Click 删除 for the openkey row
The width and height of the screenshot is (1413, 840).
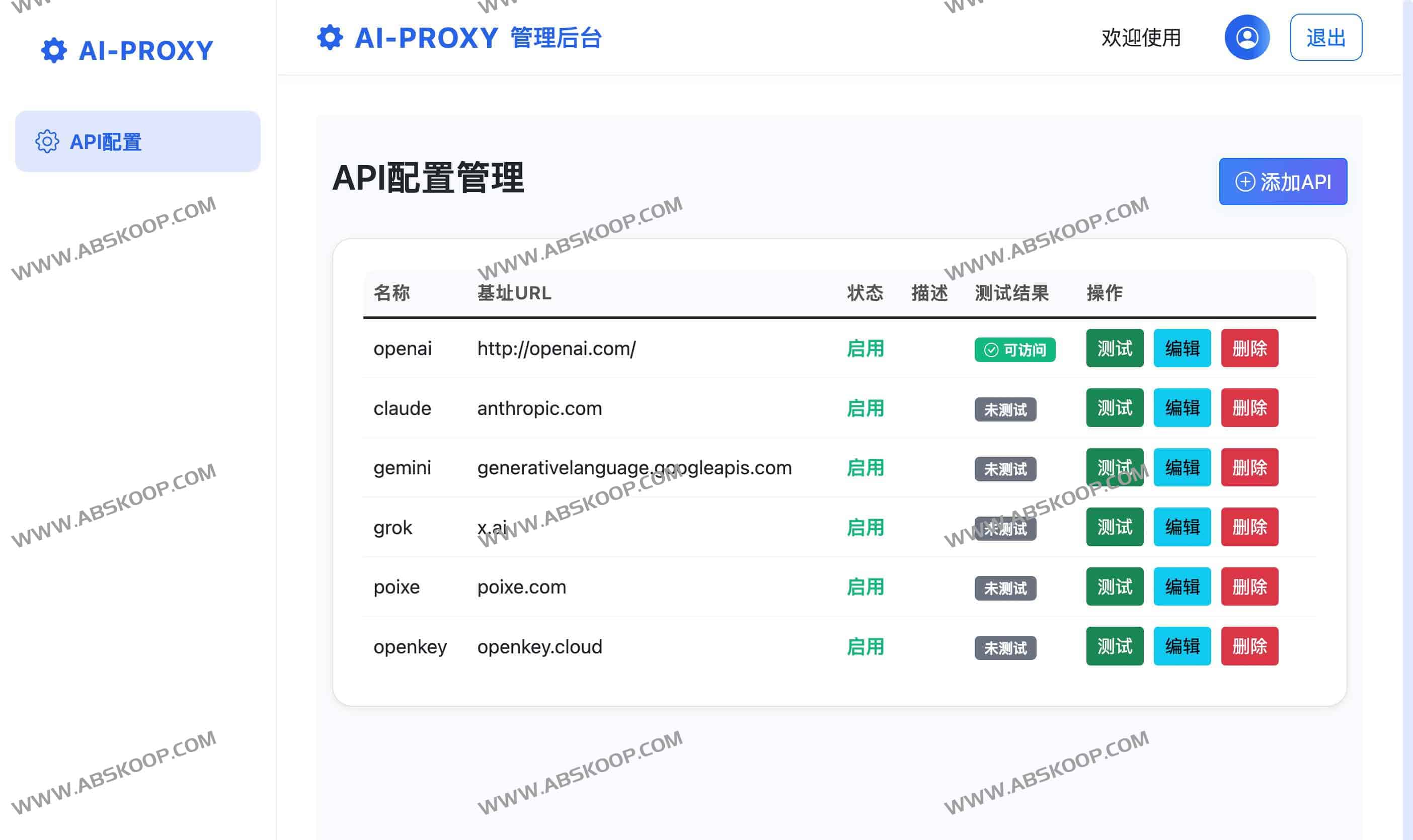coord(1249,646)
